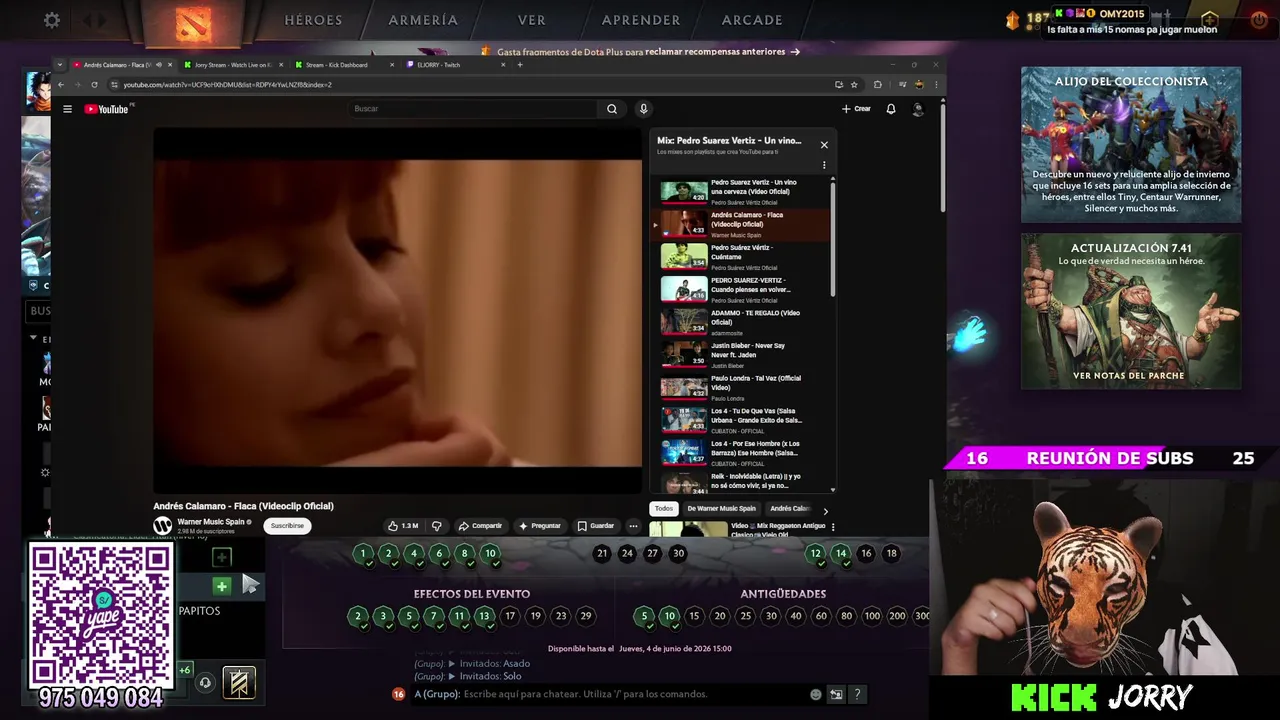Image resolution: width=1280 pixels, height=720 pixels.
Task: Open Dota 2 settings gear
Action: [x=52, y=20]
